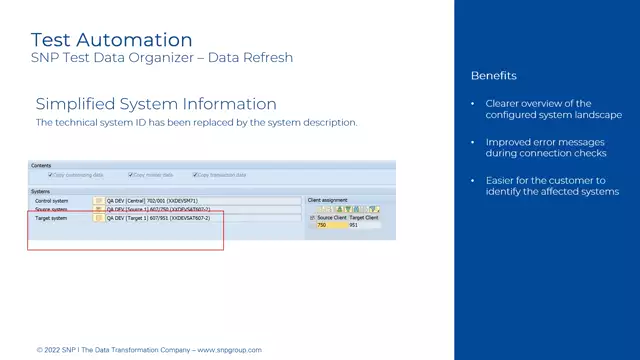Click the www.snpgroup.com footer text
Image resolution: width=640 pixels, height=360 pixels.
click(229, 350)
